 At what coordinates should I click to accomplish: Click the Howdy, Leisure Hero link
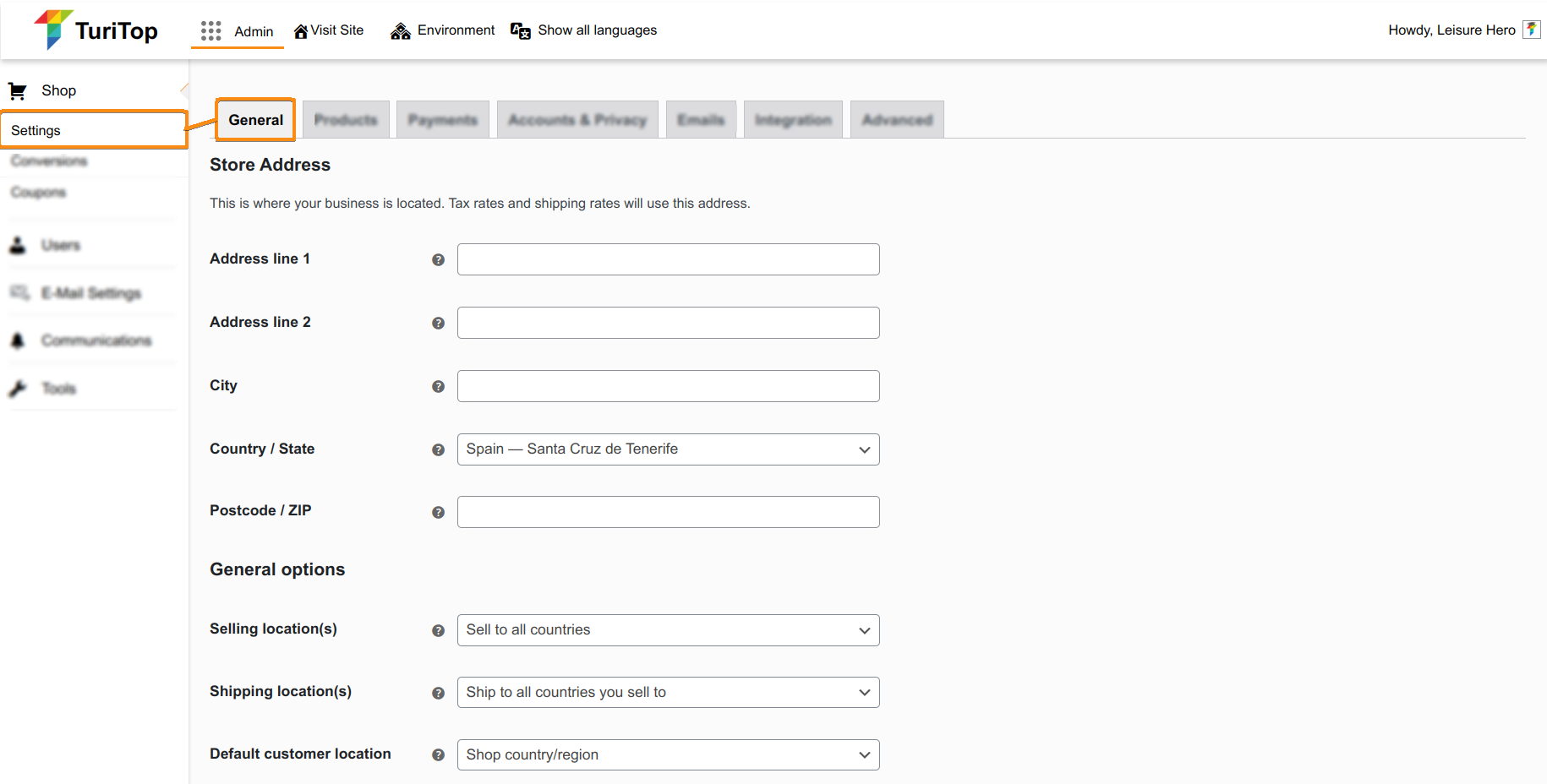pyautogui.click(x=1451, y=30)
